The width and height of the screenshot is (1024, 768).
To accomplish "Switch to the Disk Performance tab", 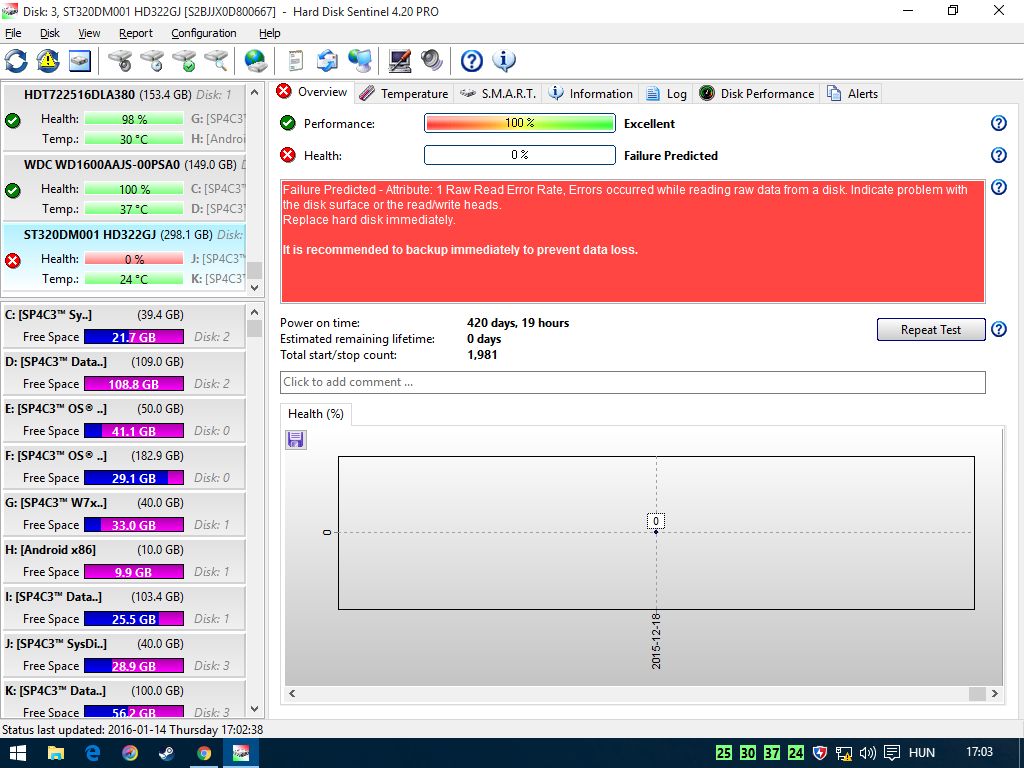I will click(x=758, y=93).
